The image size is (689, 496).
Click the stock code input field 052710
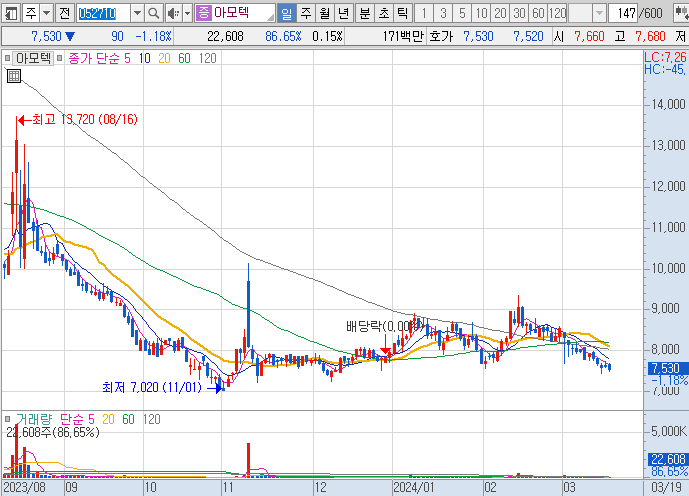click(x=103, y=13)
